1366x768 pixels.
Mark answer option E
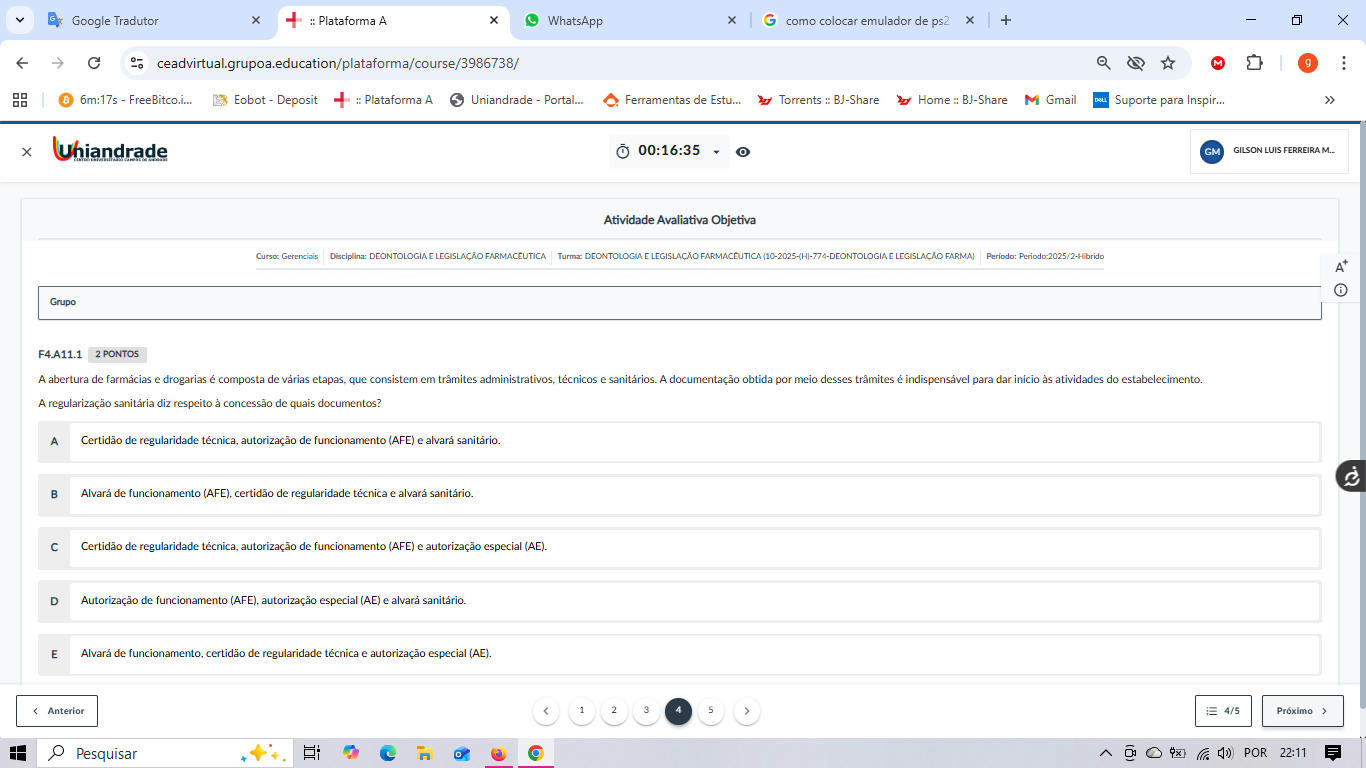[54, 654]
